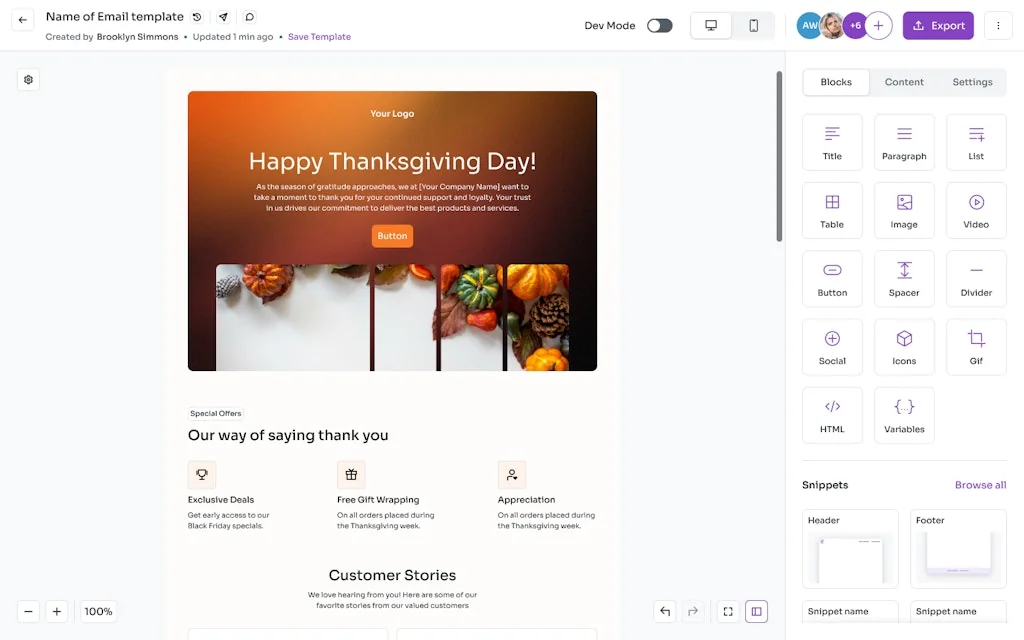Screen dimensions: 1024x640
Task: Open the three-dot more options menu
Action: [998, 25]
